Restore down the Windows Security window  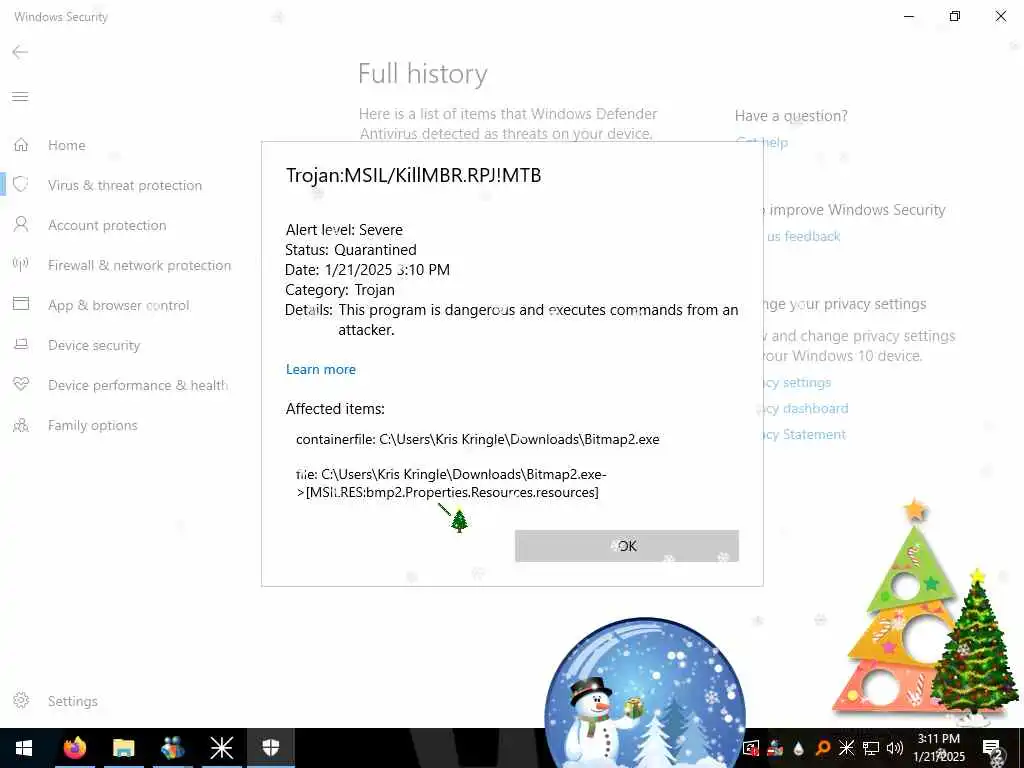[955, 16]
